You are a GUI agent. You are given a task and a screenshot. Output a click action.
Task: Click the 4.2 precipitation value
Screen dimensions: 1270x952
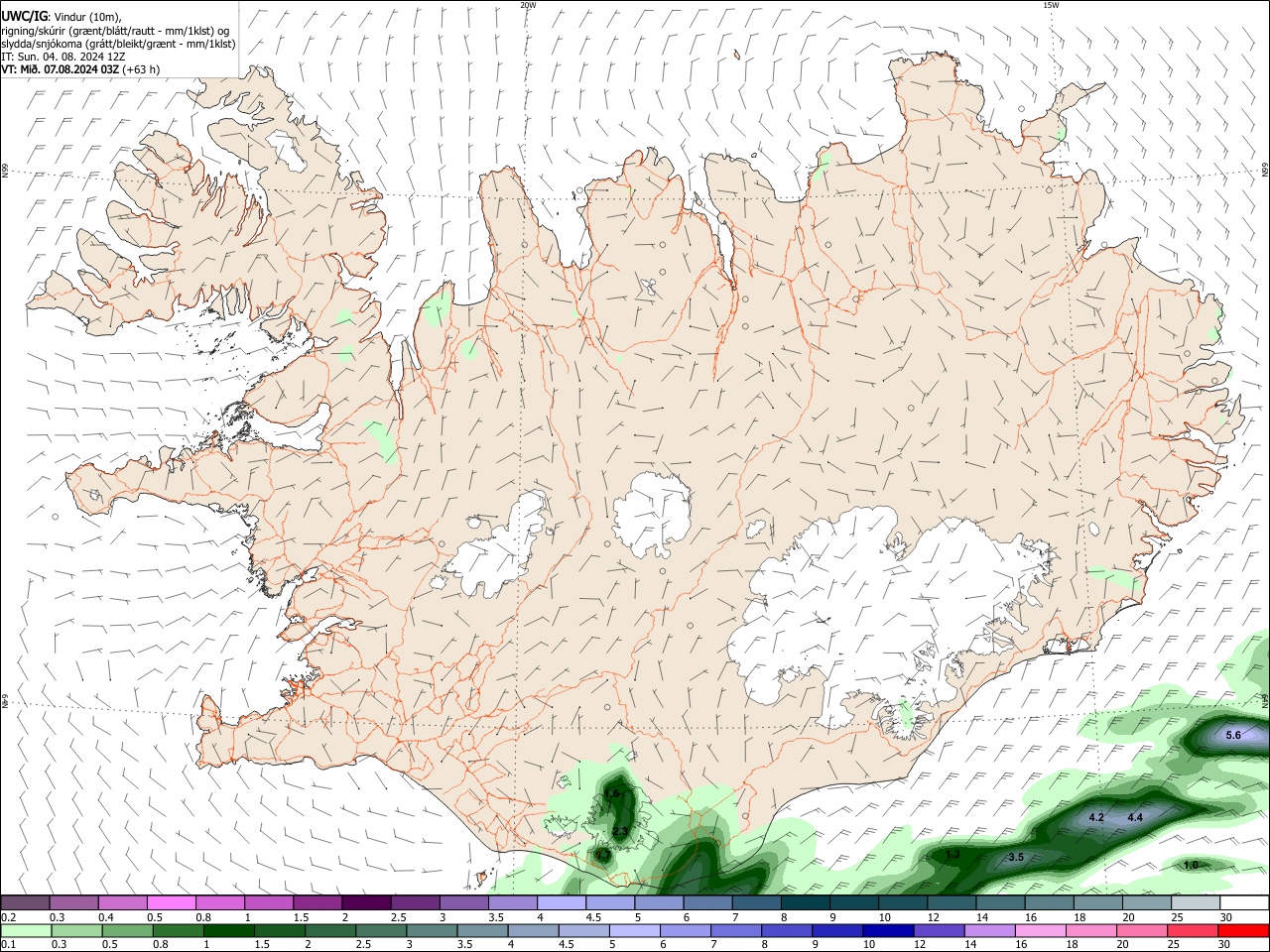coord(1096,818)
